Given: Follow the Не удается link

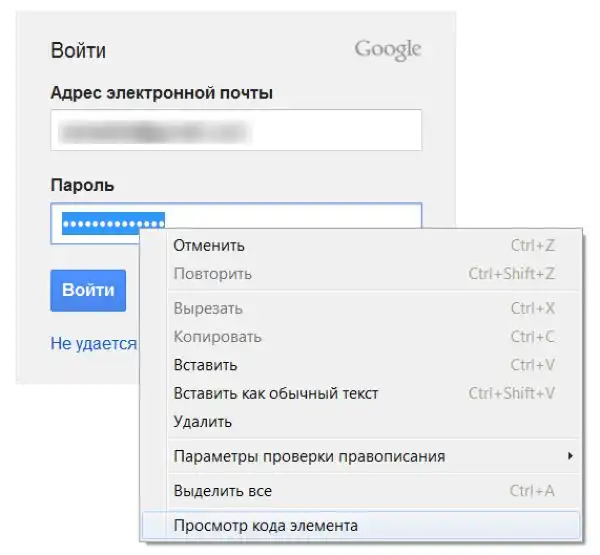Looking at the screenshot, I should tap(93, 343).
